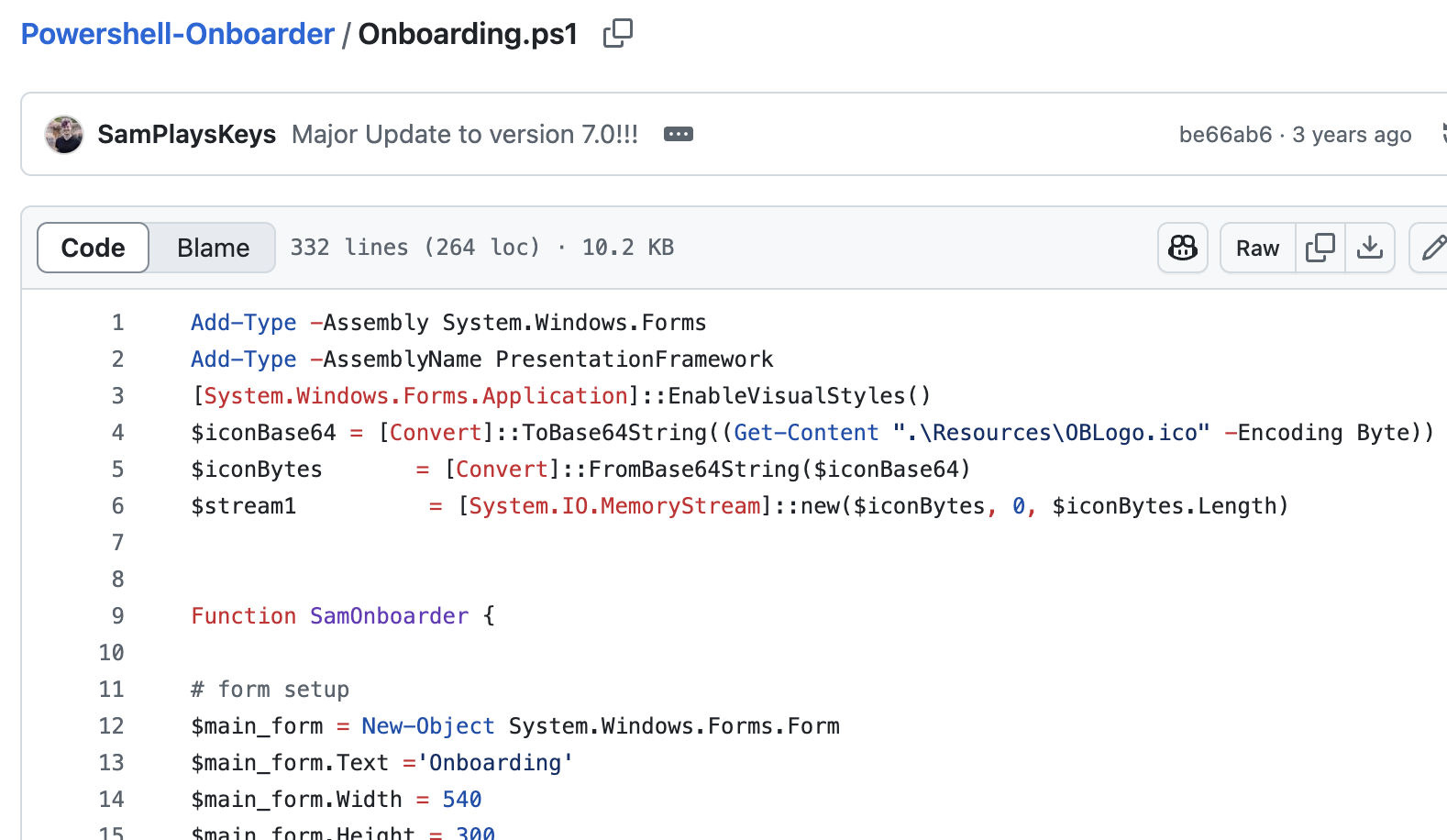Viewport: 1447px width, 840px height.
Task: Copy file path icon next to Onboarding.ps1
Action: (617, 34)
